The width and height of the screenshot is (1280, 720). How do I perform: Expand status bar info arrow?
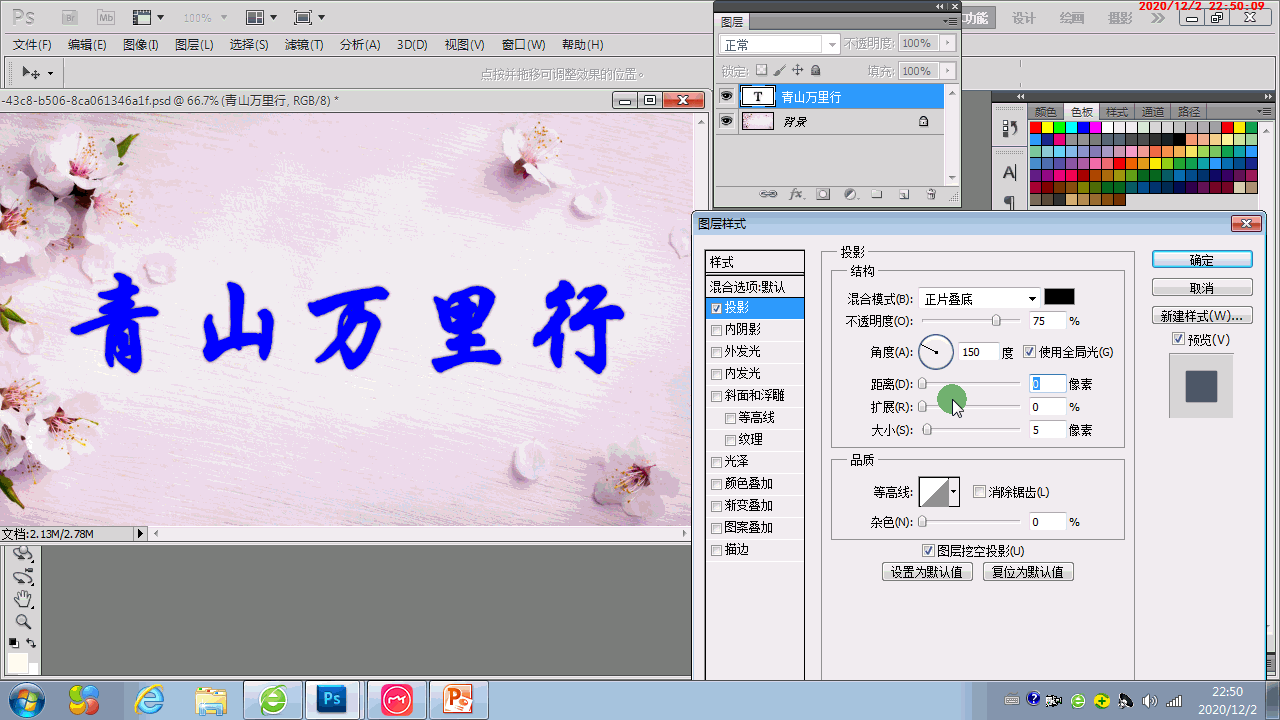(140, 534)
